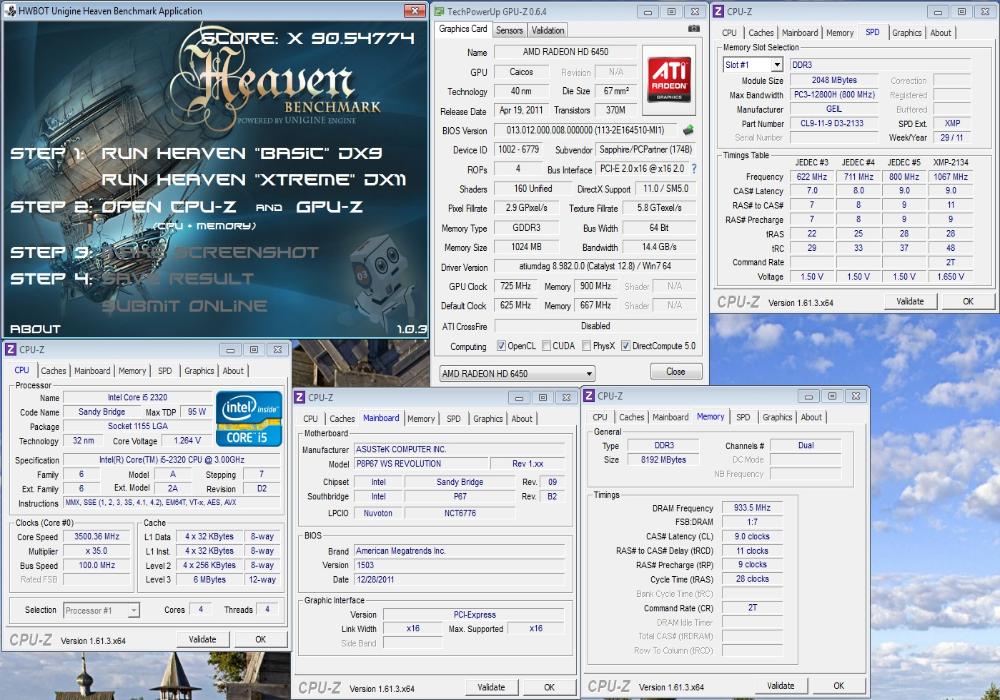
Task: Click About in the Heaven Benchmark app
Action: [35, 329]
